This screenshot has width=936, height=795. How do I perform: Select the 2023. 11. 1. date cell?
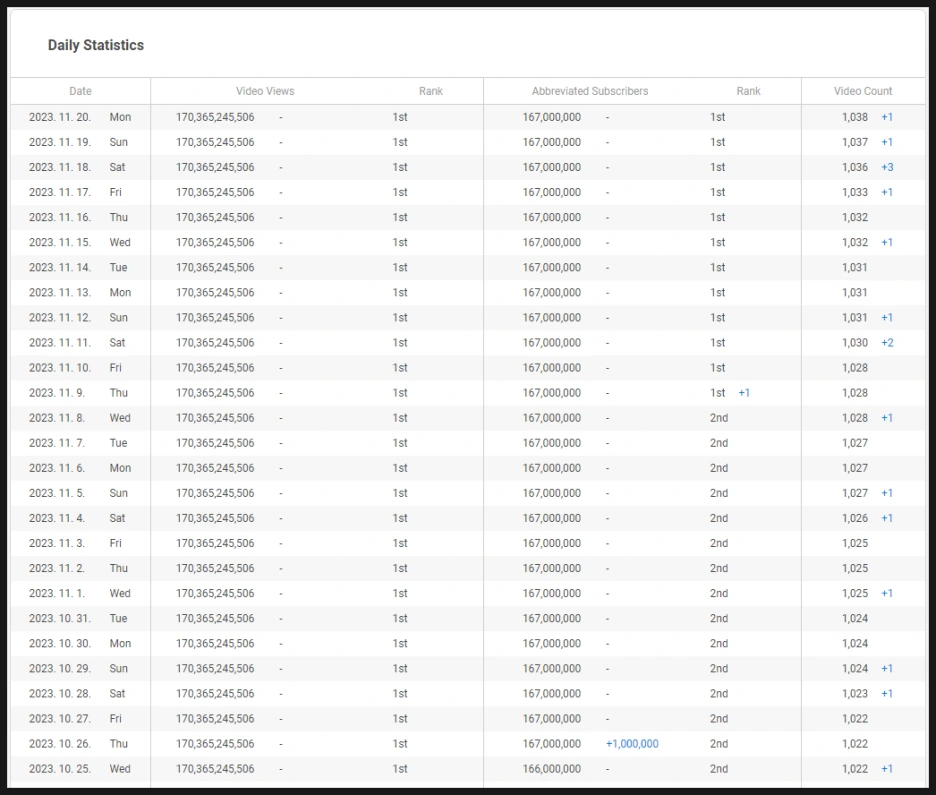57,593
